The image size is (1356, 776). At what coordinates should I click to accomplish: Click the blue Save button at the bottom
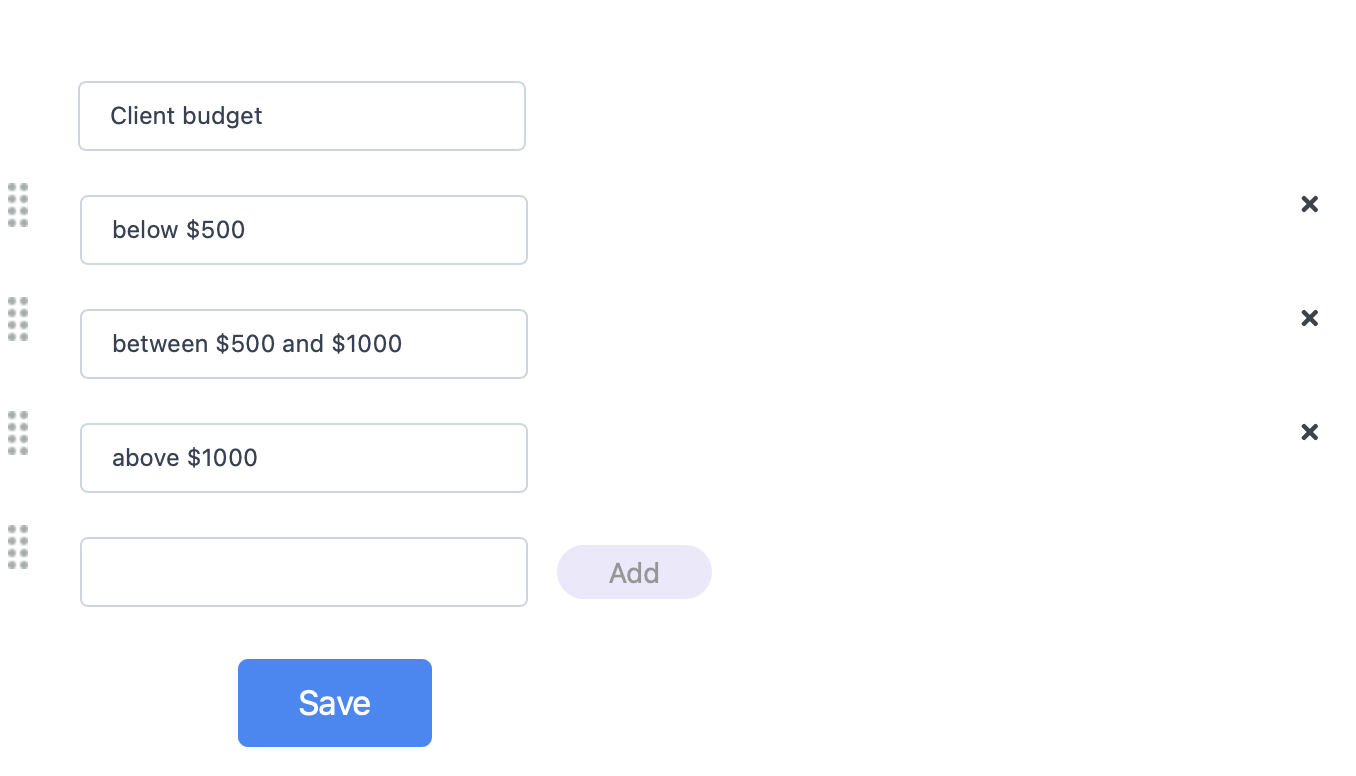click(335, 703)
